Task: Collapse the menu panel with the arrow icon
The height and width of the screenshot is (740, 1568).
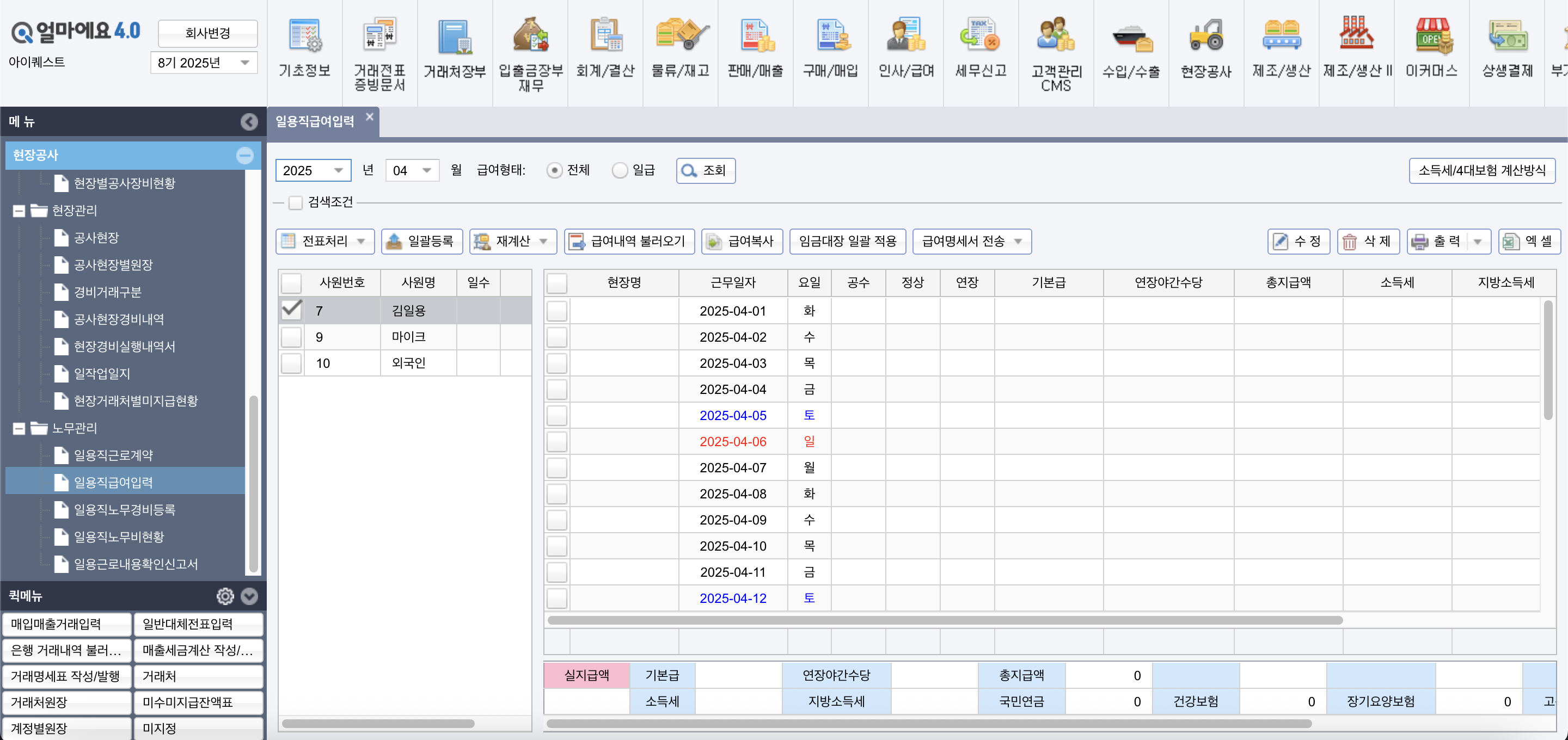Action: point(248,122)
